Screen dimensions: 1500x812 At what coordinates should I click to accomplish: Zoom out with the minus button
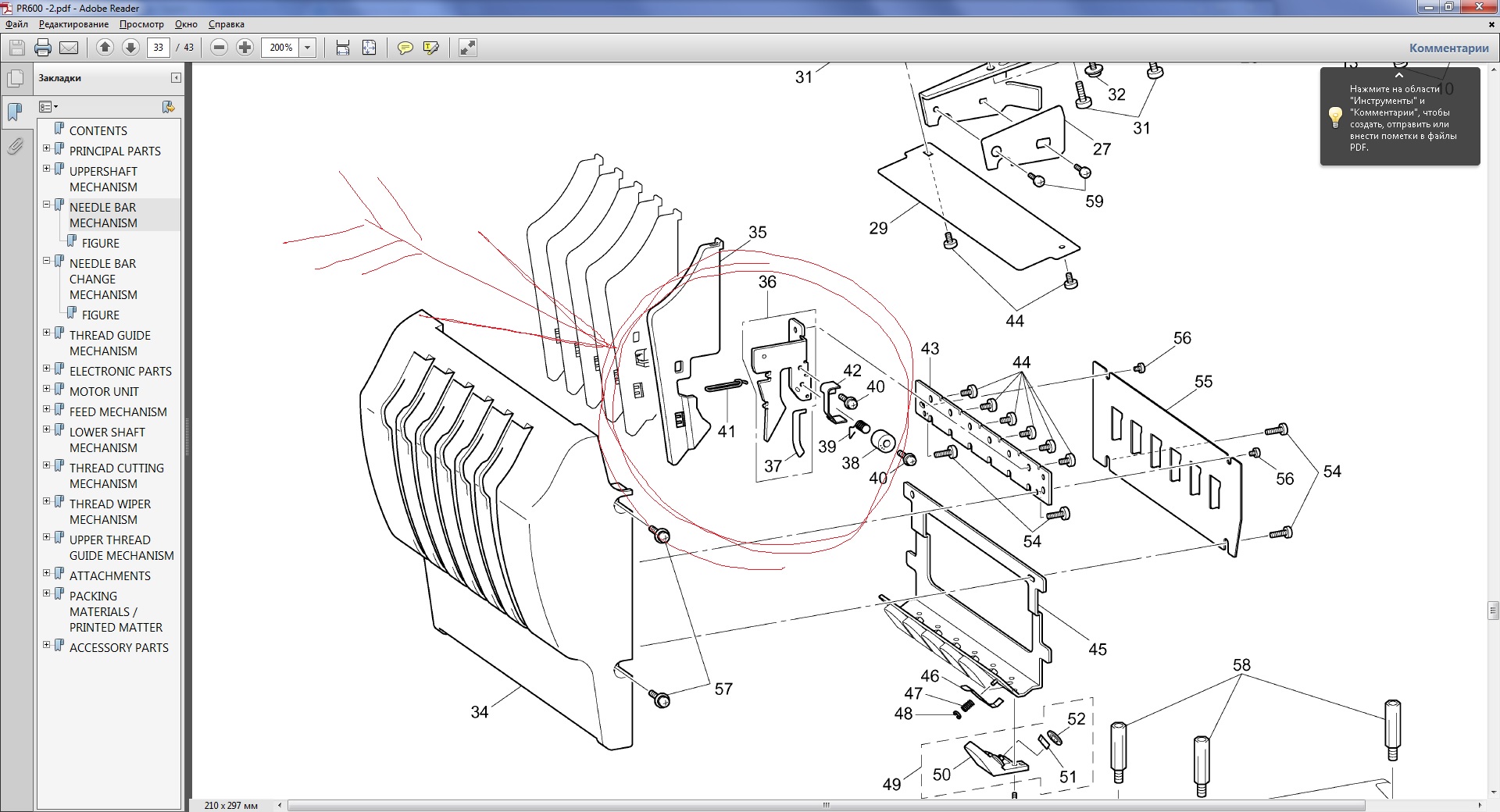220,48
